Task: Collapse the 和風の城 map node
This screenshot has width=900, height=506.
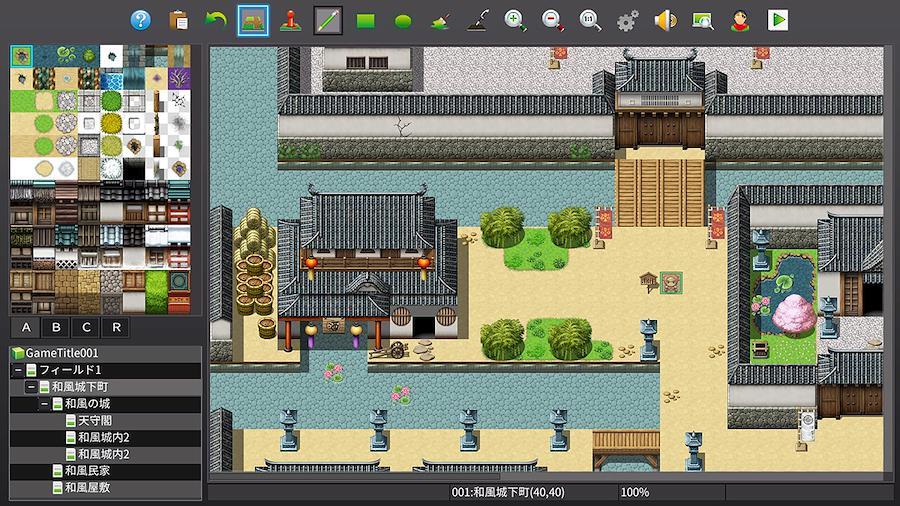Action: tap(44, 404)
